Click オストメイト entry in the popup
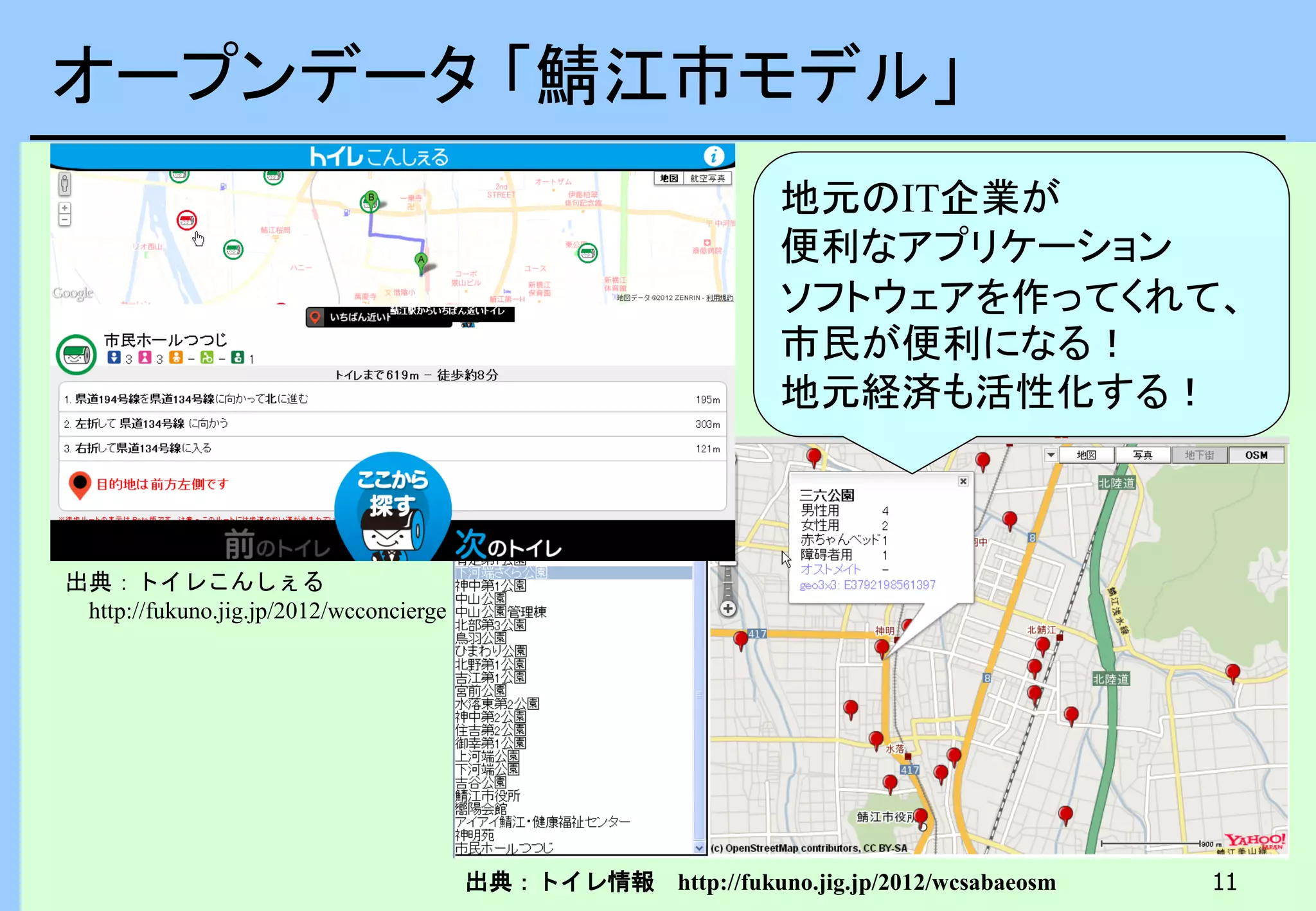Image resolution: width=1316 pixels, height=911 pixels. pos(830,569)
